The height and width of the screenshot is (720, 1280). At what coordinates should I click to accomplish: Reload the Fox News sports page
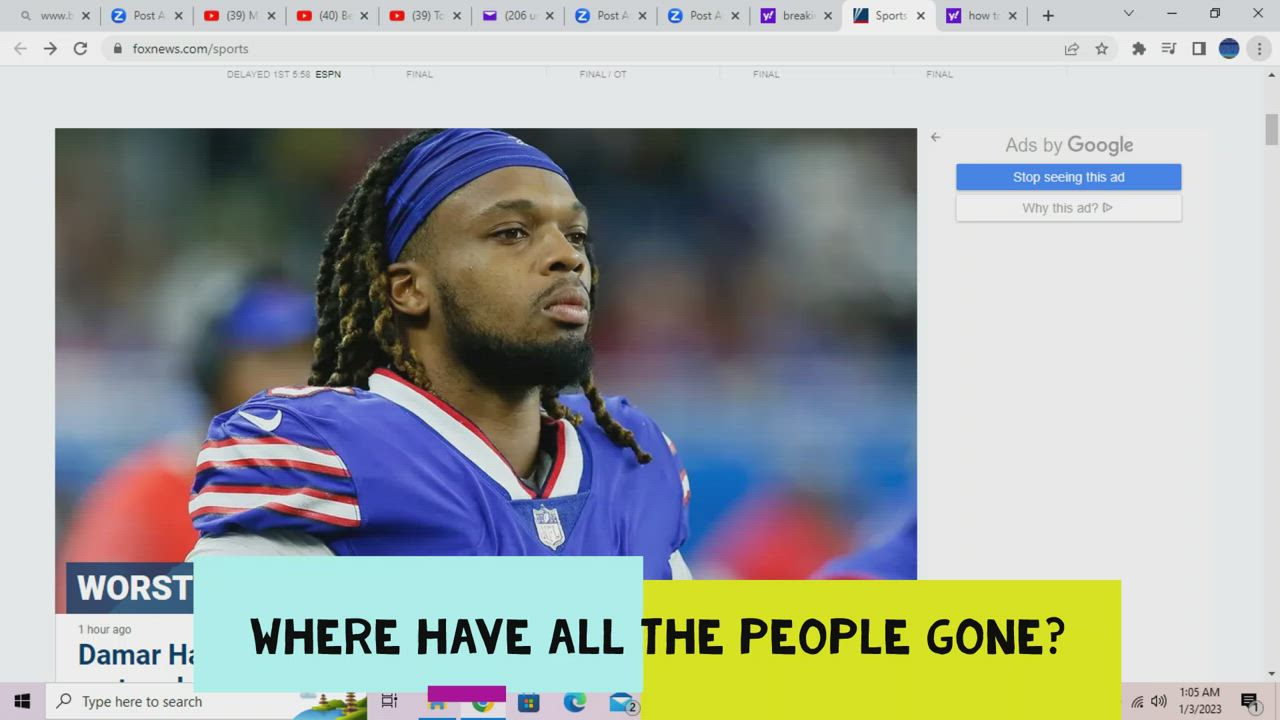[80, 48]
